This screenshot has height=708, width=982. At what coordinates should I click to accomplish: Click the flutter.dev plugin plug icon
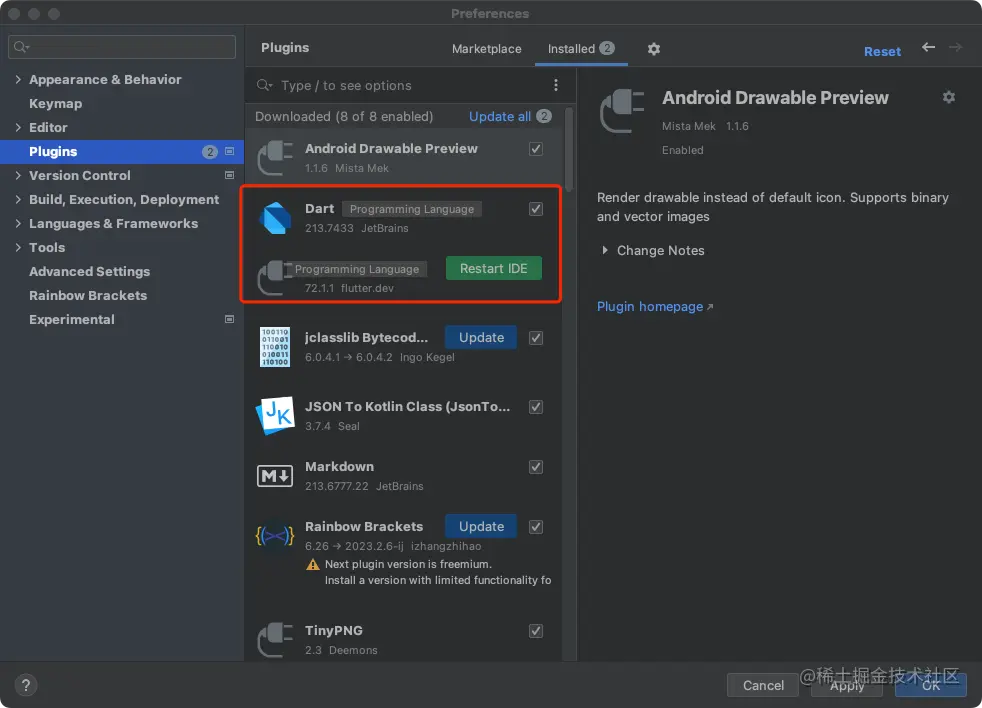point(274,278)
